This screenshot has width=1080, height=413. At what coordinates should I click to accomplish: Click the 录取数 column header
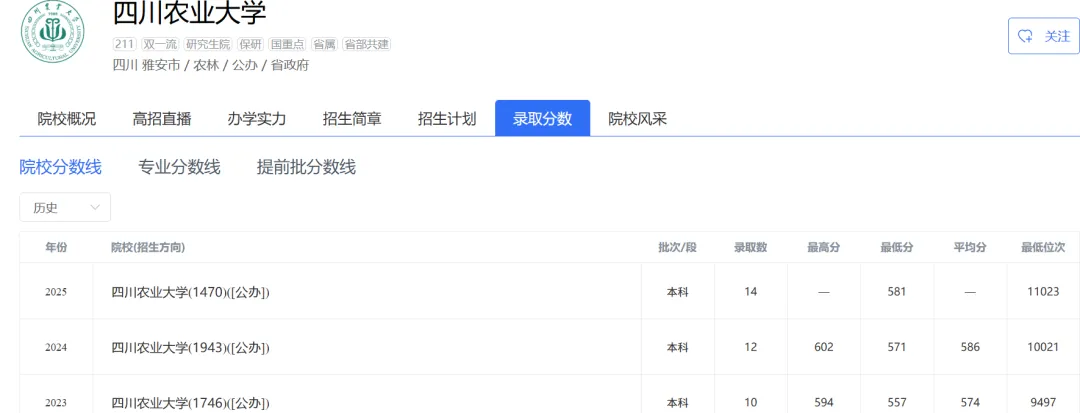tap(751, 247)
